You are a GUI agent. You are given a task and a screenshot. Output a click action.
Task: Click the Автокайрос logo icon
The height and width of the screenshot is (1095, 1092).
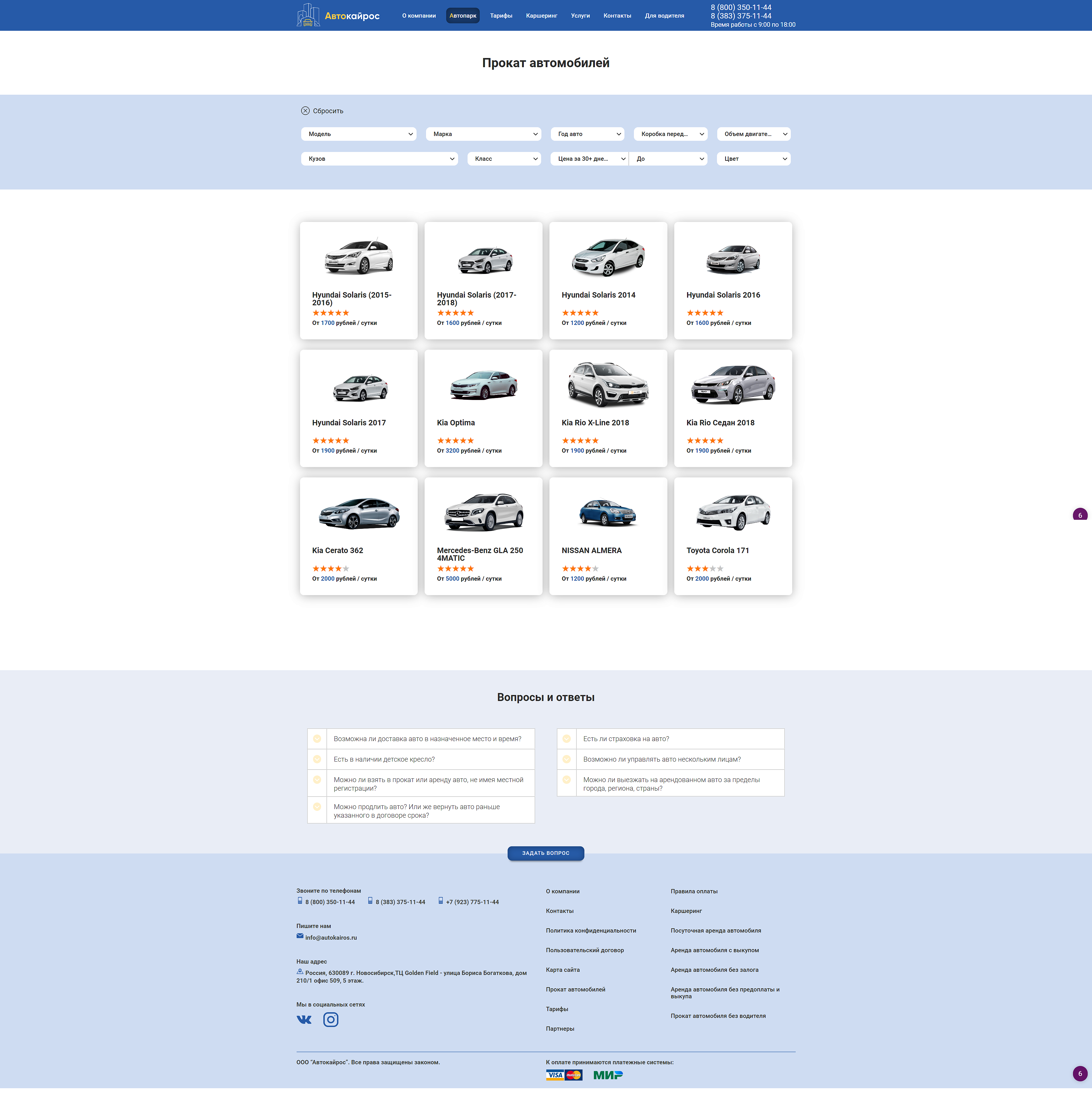[308, 15]
